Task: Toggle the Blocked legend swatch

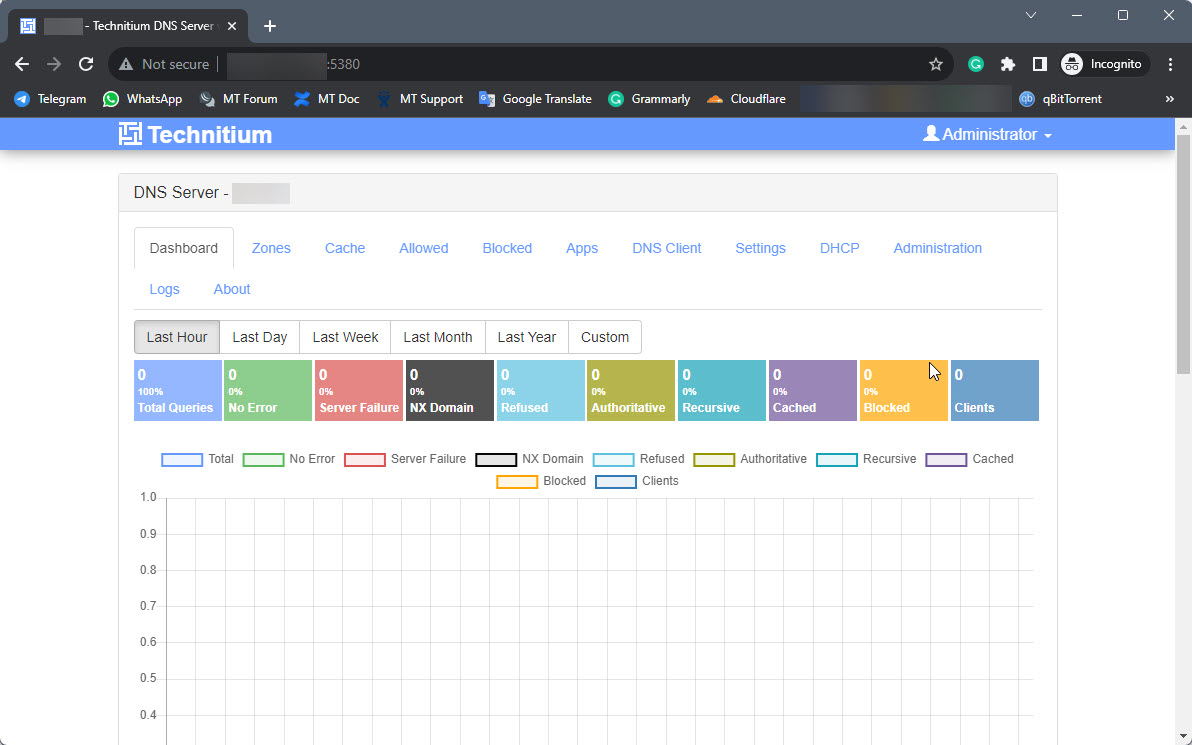Action: click(x=517, y=482)
